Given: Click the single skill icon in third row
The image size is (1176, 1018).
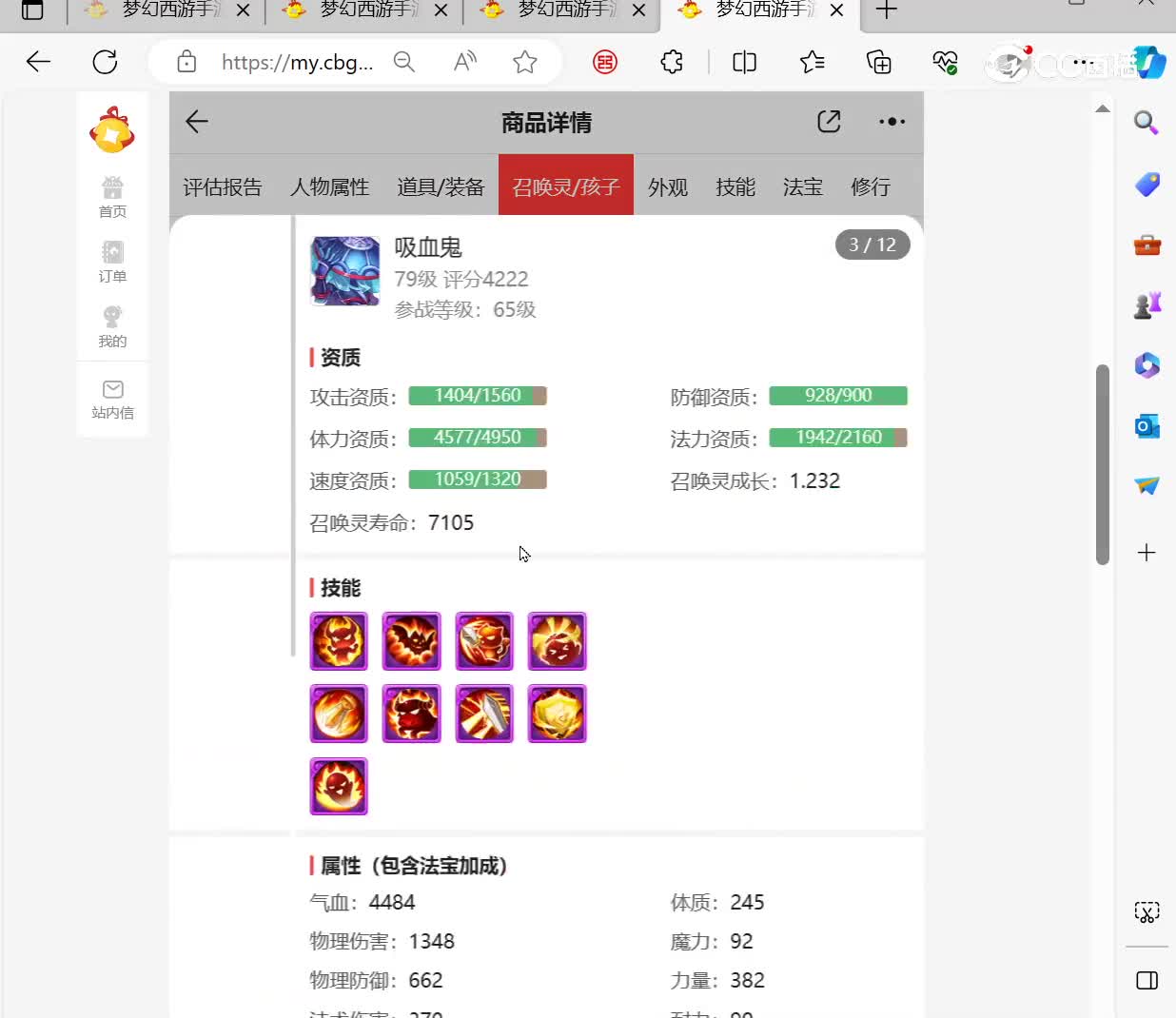Looking at the screenshot, I should [339, 786].
